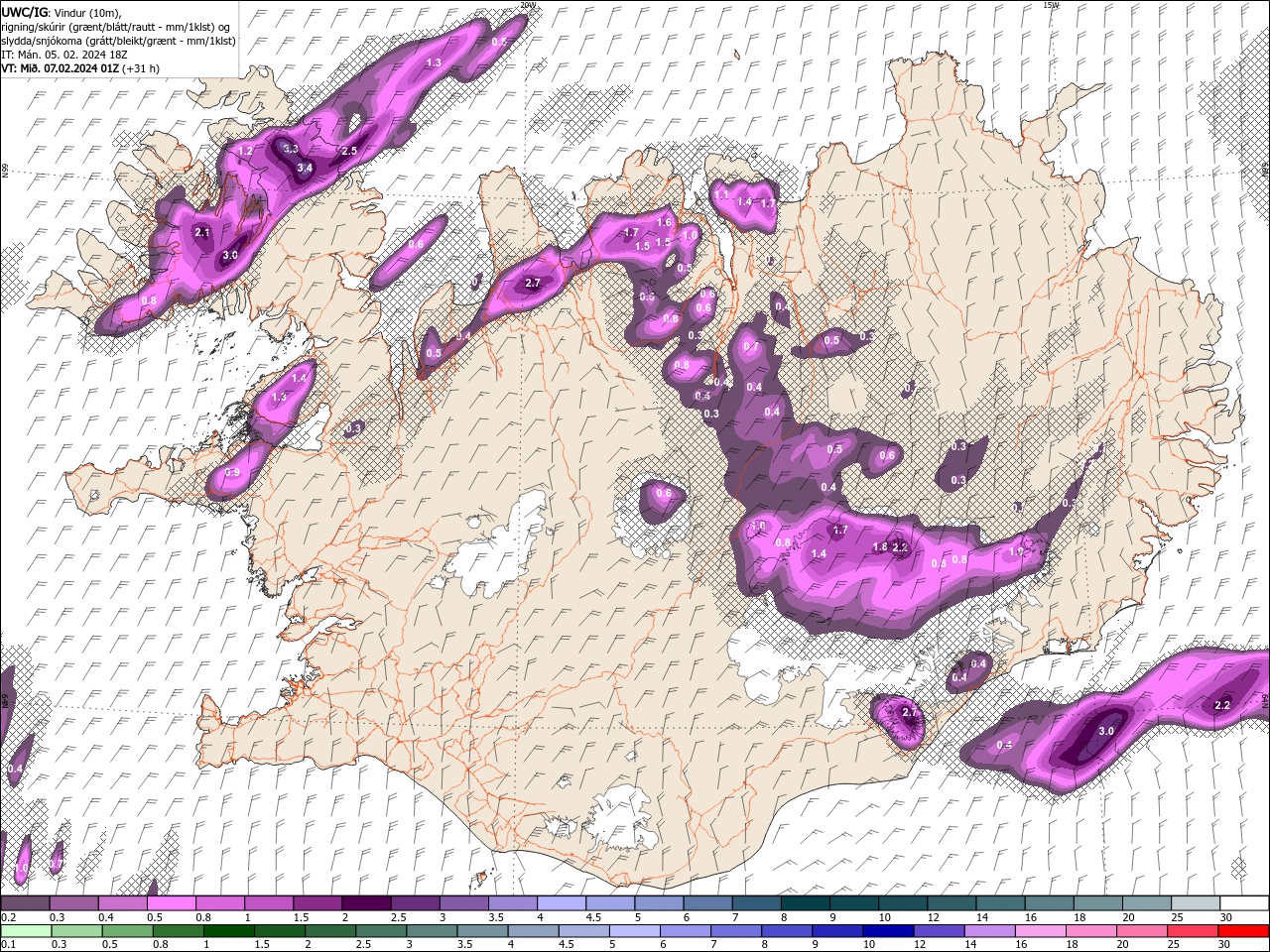This screenshot has height=952, width=1270.
Task: Select light pink rain swatch between 16 and 18
Action: point(1042,931)
